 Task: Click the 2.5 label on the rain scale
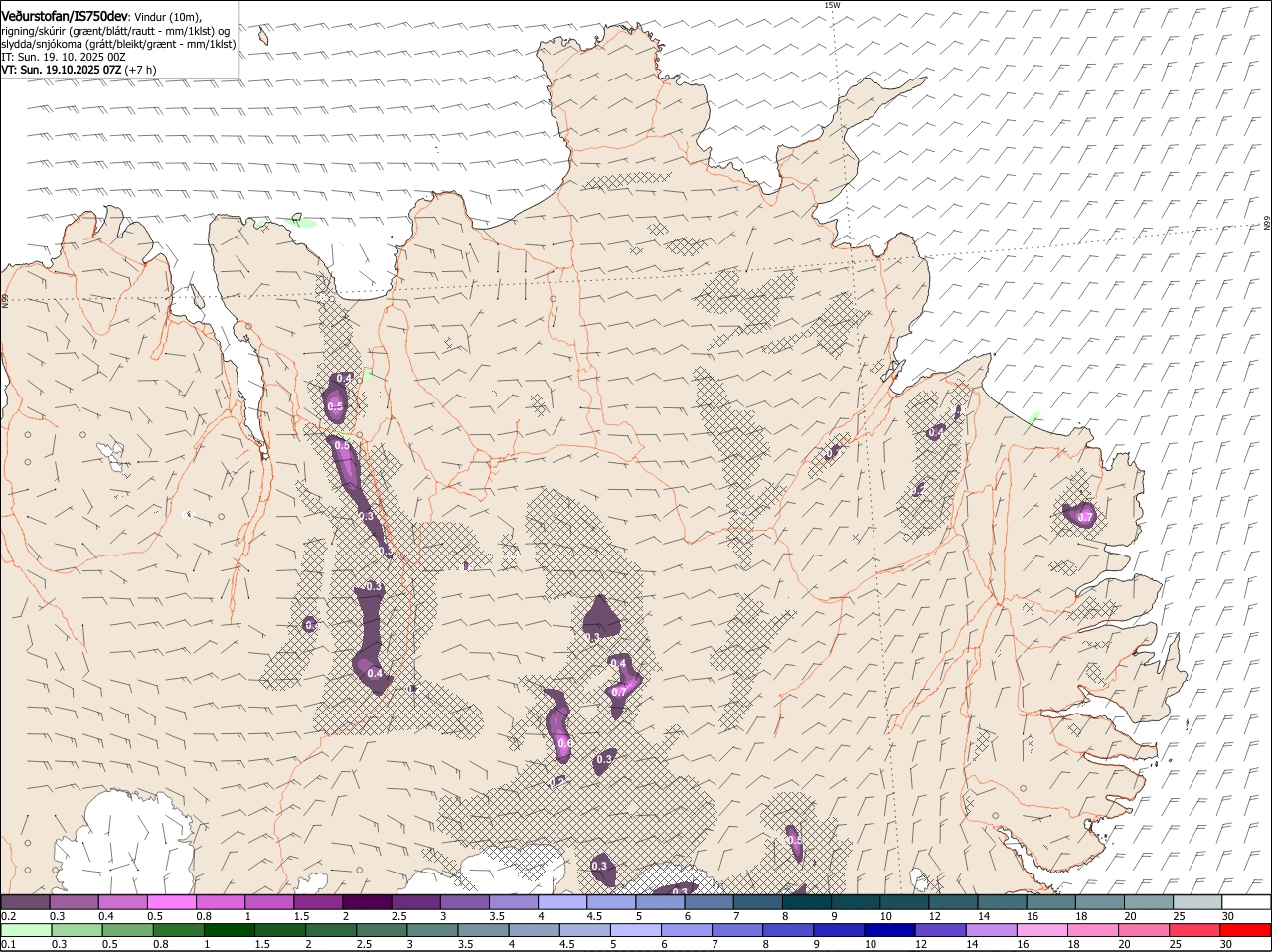click(x=365, y=944)
